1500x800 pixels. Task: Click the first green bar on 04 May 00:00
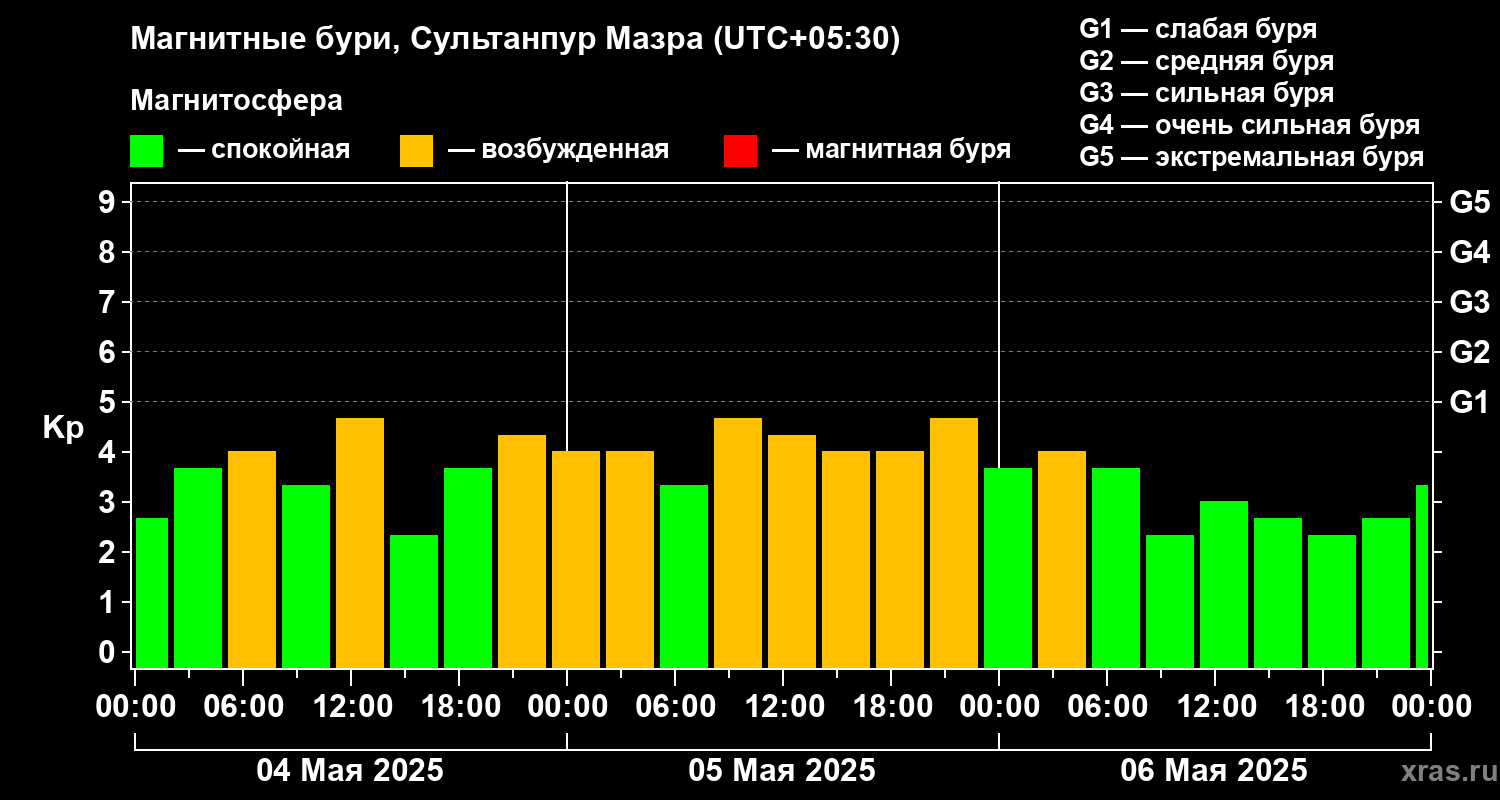[x=152, y=593]
